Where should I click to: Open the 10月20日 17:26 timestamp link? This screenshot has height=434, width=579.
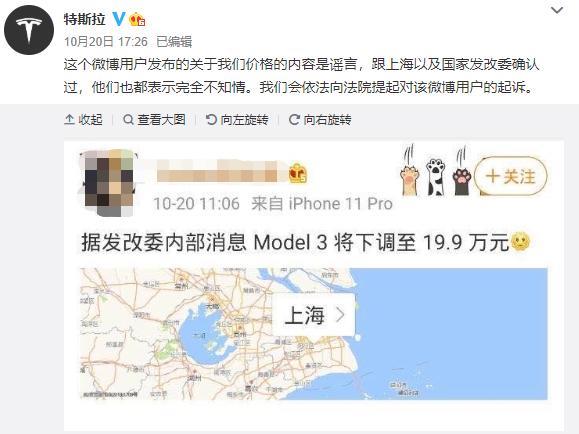coord(106,42)
